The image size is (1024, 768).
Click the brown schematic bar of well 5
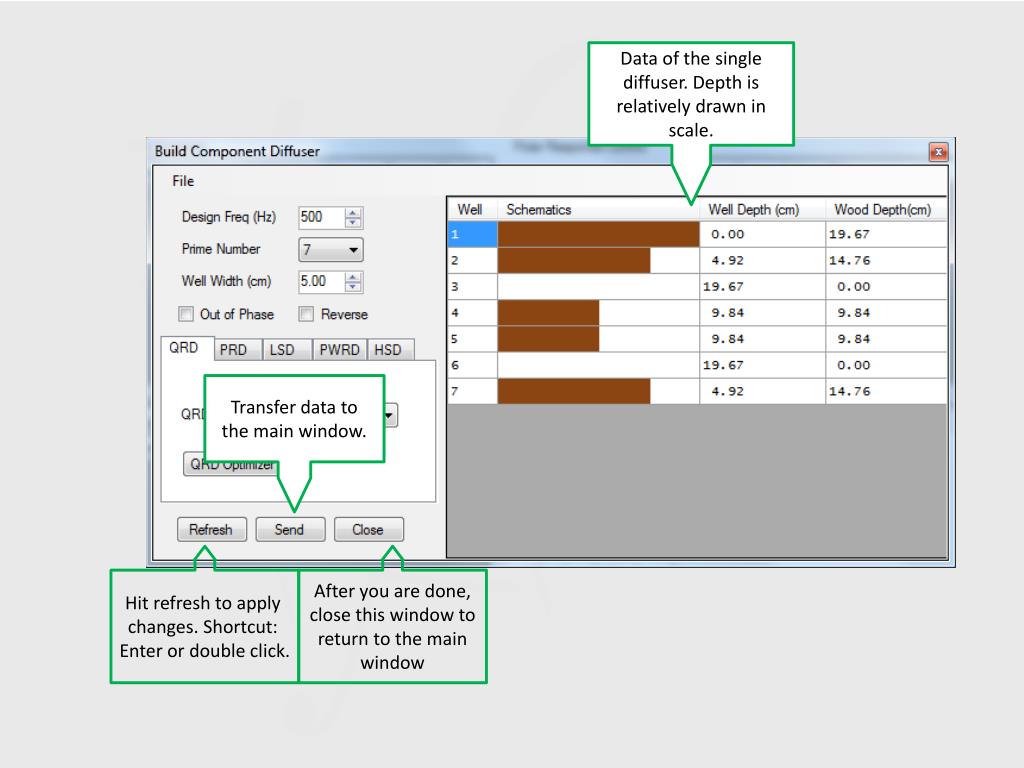tap(549, 339)
